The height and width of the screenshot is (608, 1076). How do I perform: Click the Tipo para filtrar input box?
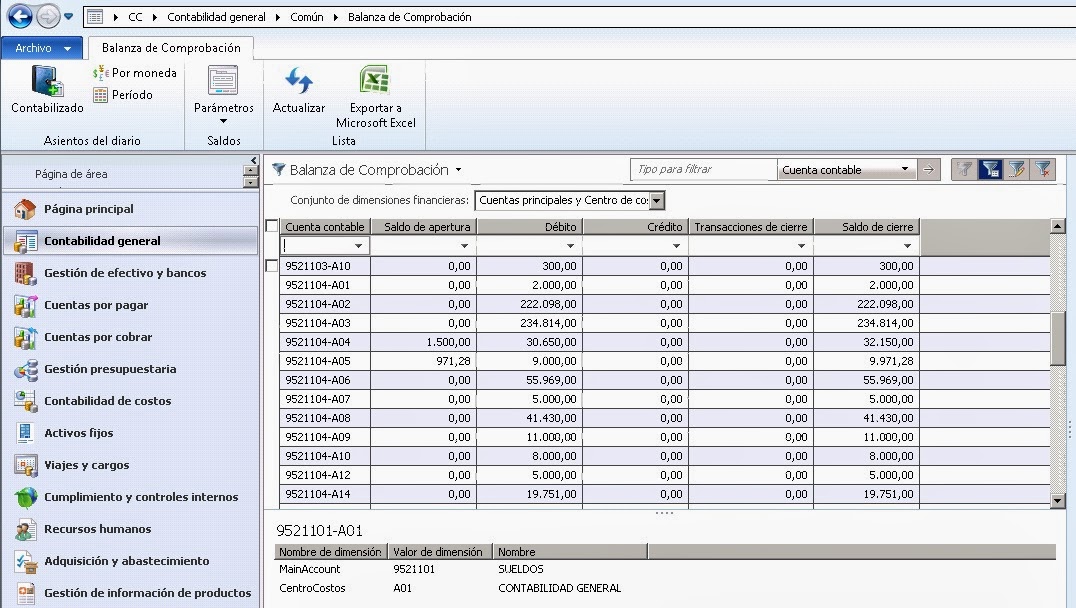700,169
